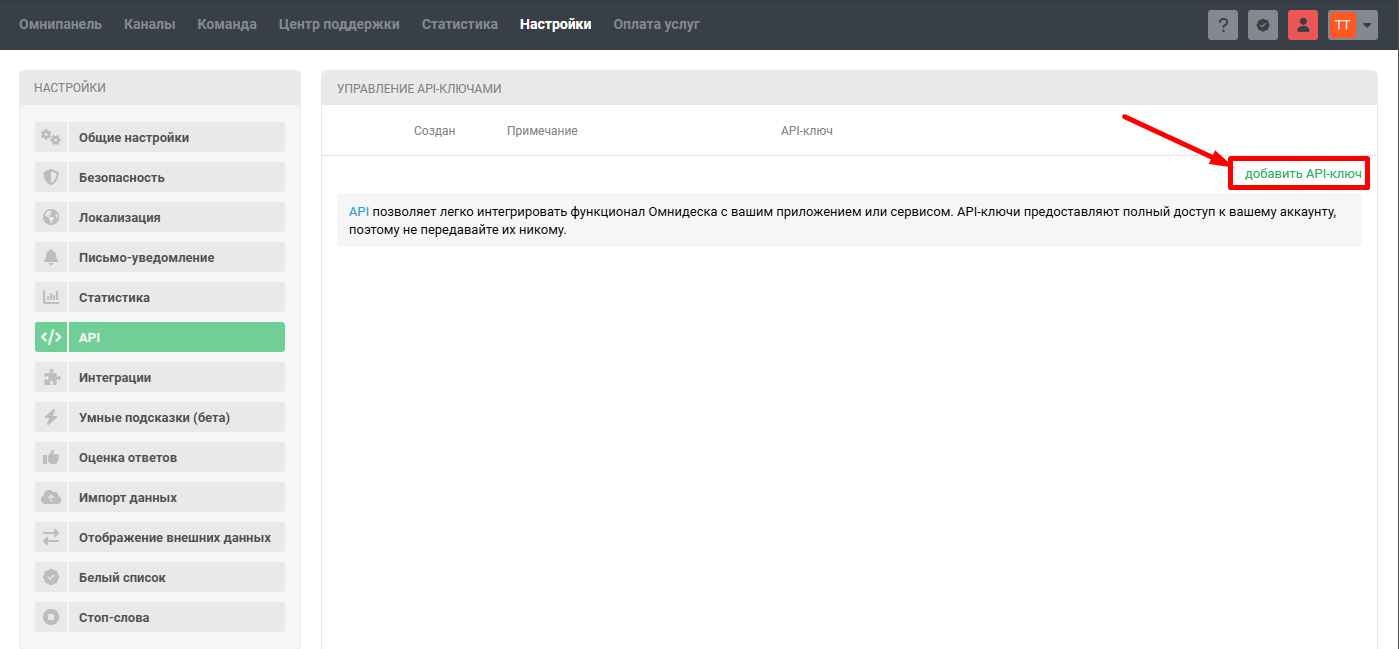Click the thumbs-up icon for Оценка ответов
Image resolution: width=1399 pixels, height=649 pixels.
click(x=50, y=457)
